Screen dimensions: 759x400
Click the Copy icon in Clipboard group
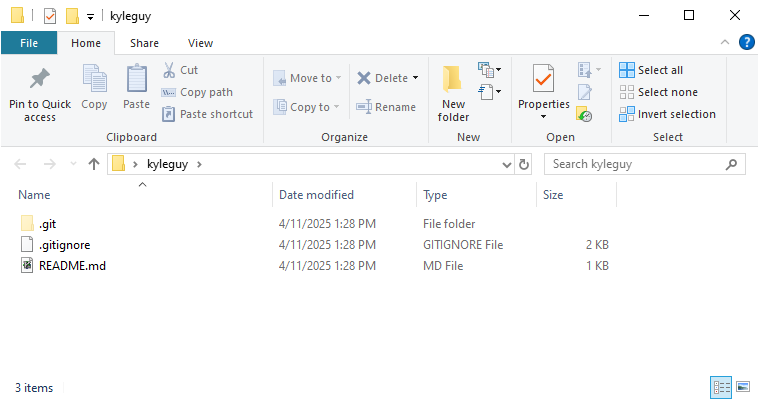(x=94, y=80)
